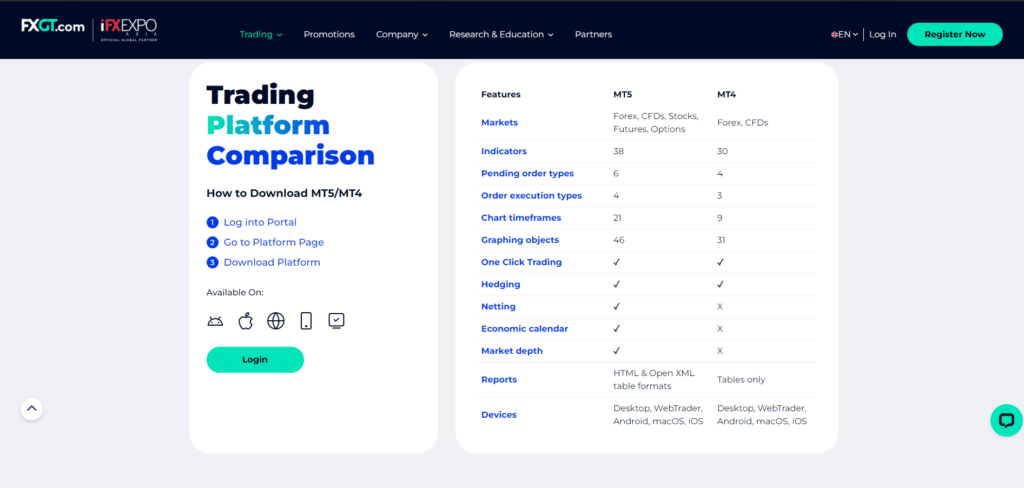The image size is (1024, 488).
Task: Click the Android platform icon
Action: click(215, 321)
